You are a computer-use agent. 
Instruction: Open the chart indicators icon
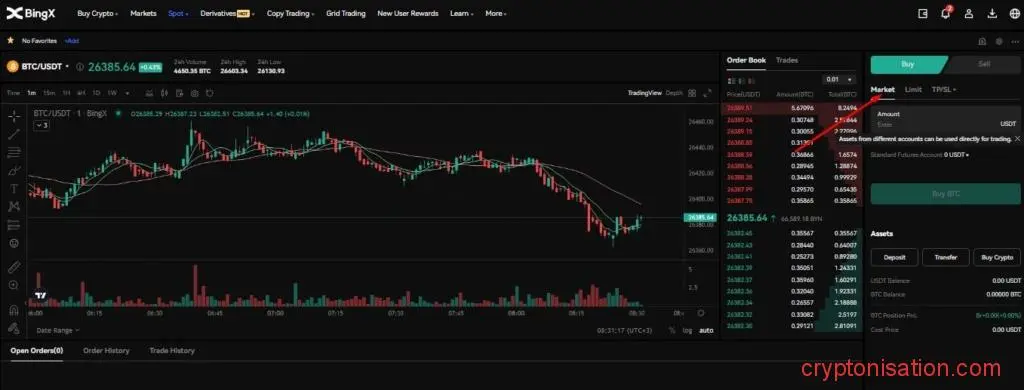click(x=150, y=93)
